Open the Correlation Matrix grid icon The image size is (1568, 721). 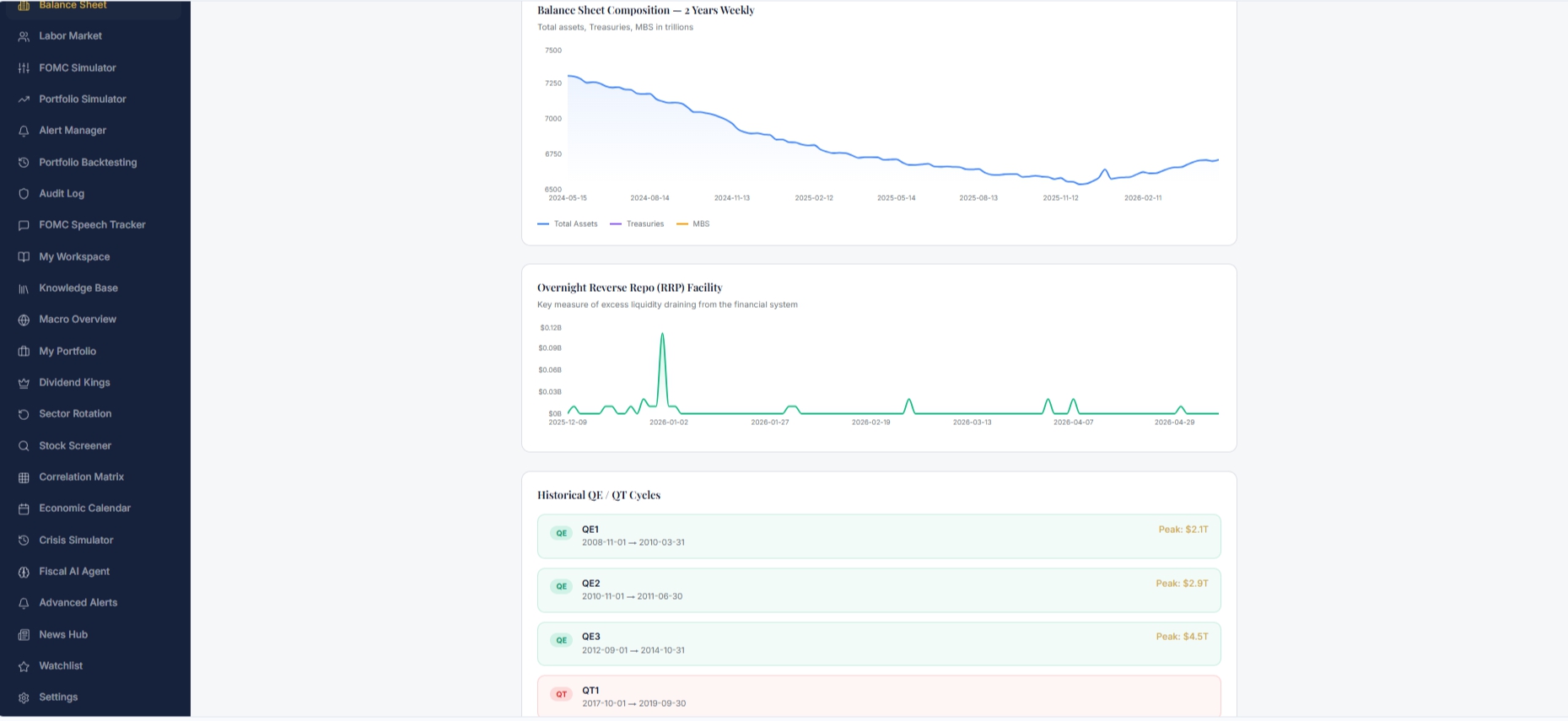[x=24, y=477]
